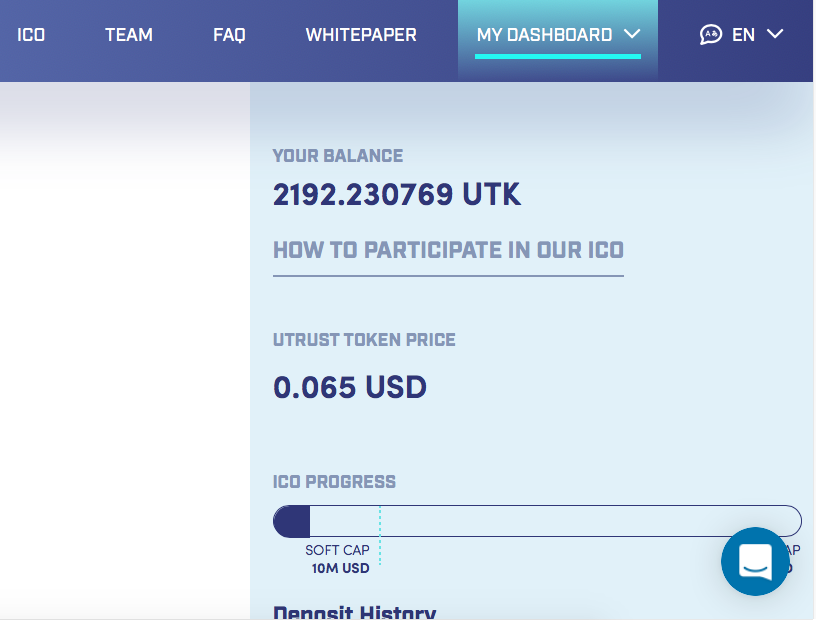Follow the How to Participate in Our ICO link
816x620 pixels.
coord(448,250)
